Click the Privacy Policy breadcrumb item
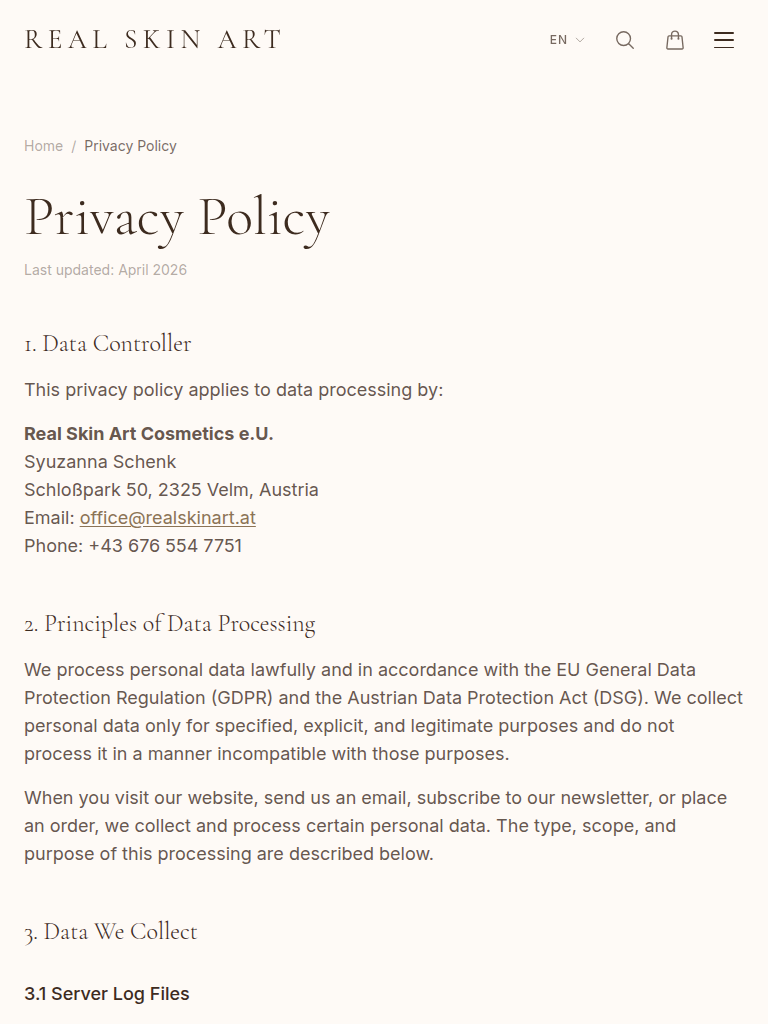This screenshot has width=768, height=1024. point(130,146)
